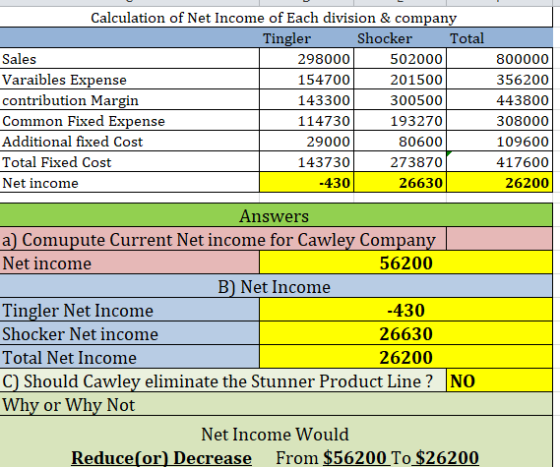Image resolution: width=560 pixels, height=467 pixels.
Task: Select total variable expense 356200
Action: [x=499, y=79]
